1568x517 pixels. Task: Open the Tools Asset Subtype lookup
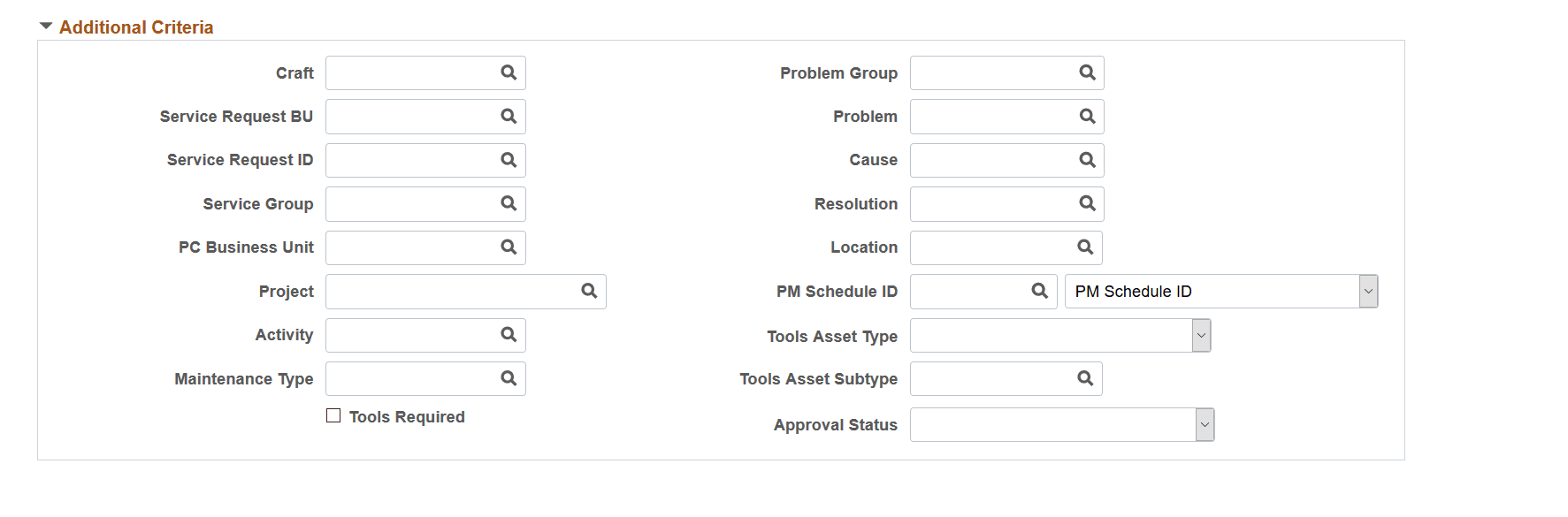1086,378
